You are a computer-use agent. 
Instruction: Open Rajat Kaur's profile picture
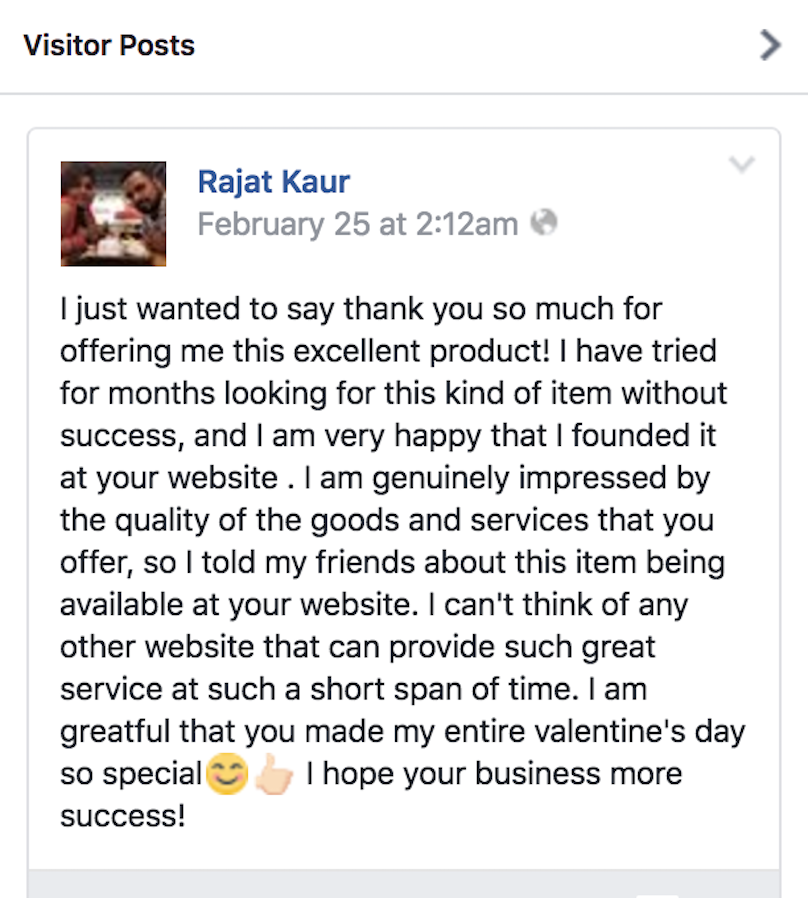[x=113, y=213]
